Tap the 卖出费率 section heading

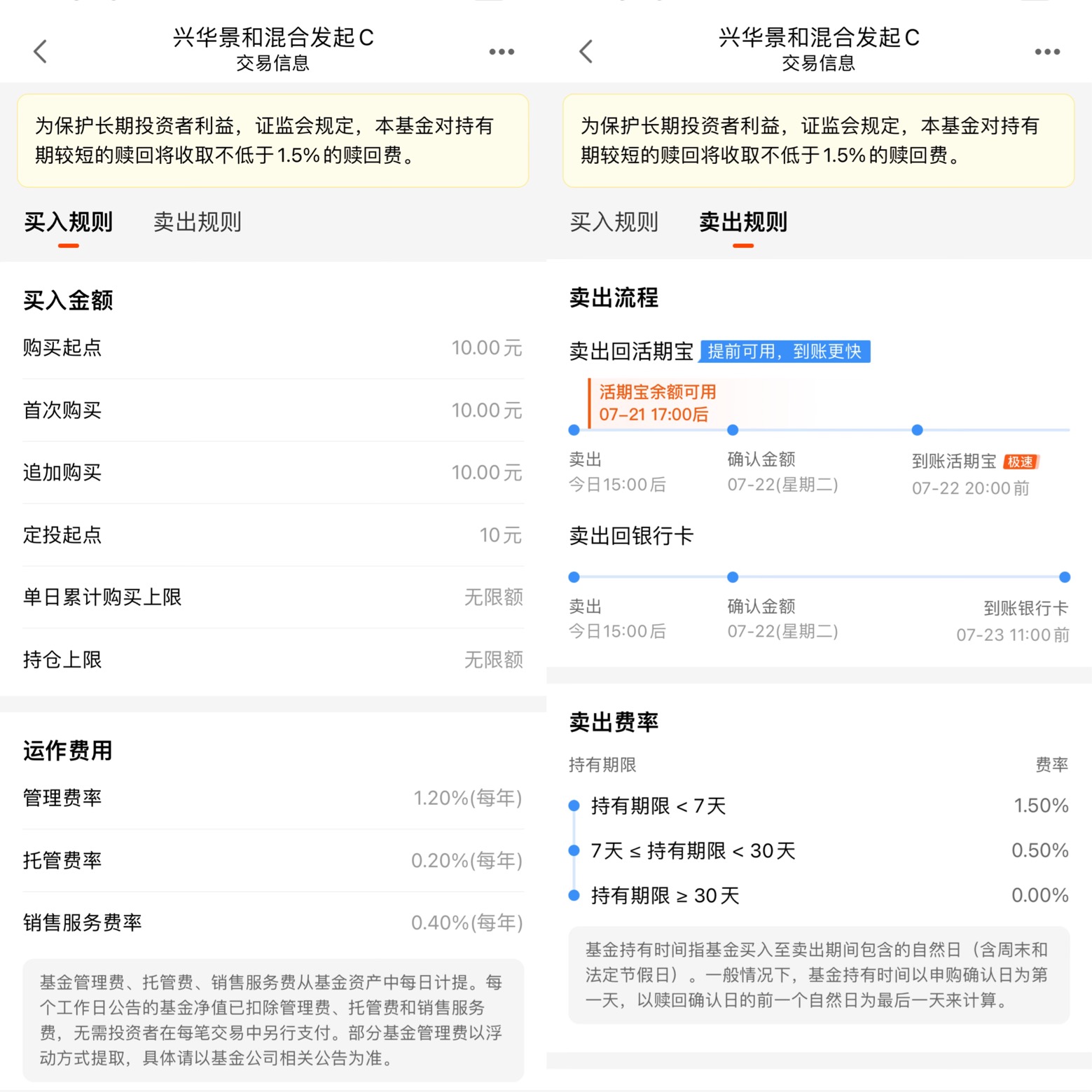click(614, 722)
